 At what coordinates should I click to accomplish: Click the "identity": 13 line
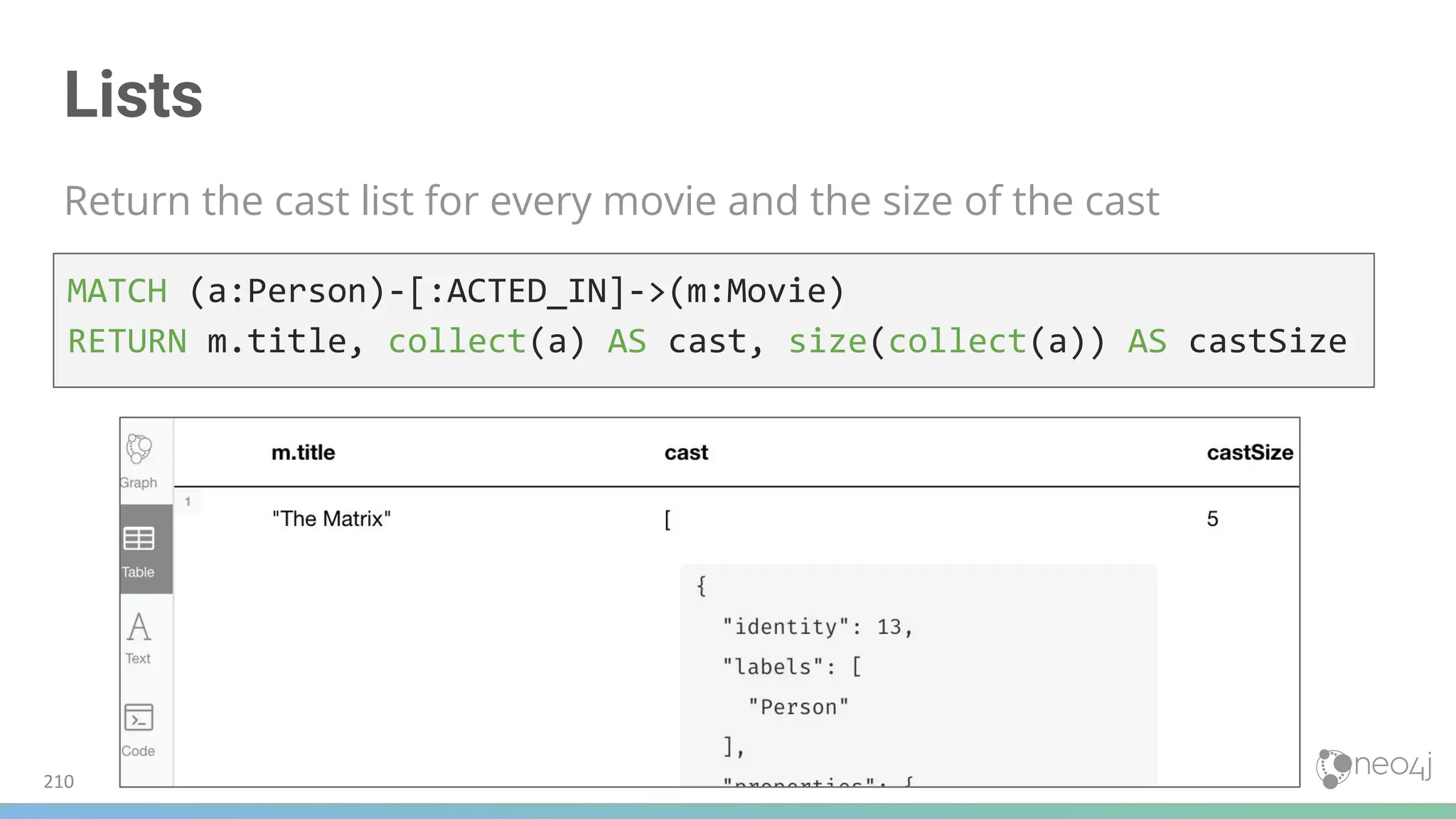tap(818, 627)
